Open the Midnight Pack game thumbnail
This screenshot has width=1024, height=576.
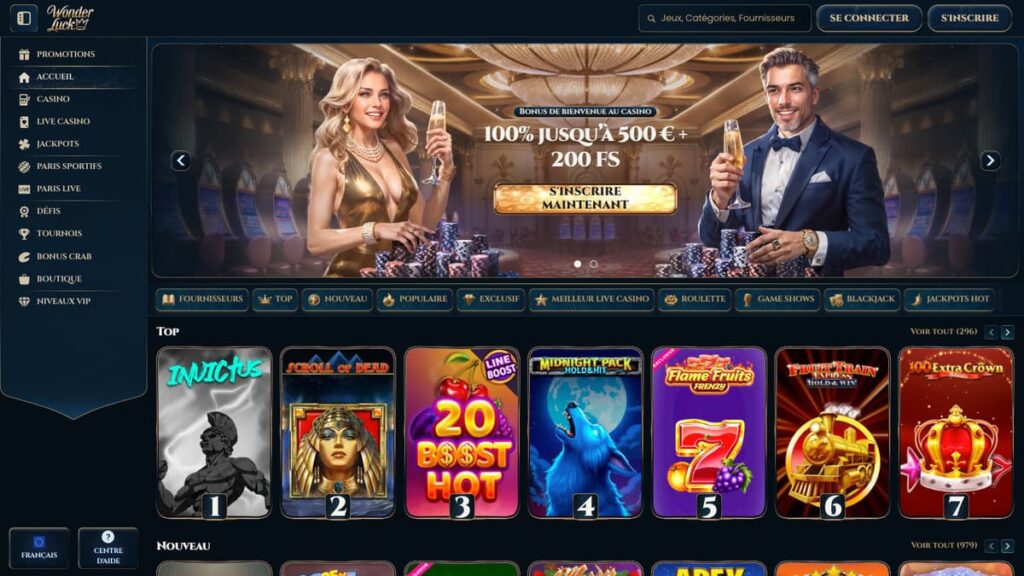tap(585, 432)
